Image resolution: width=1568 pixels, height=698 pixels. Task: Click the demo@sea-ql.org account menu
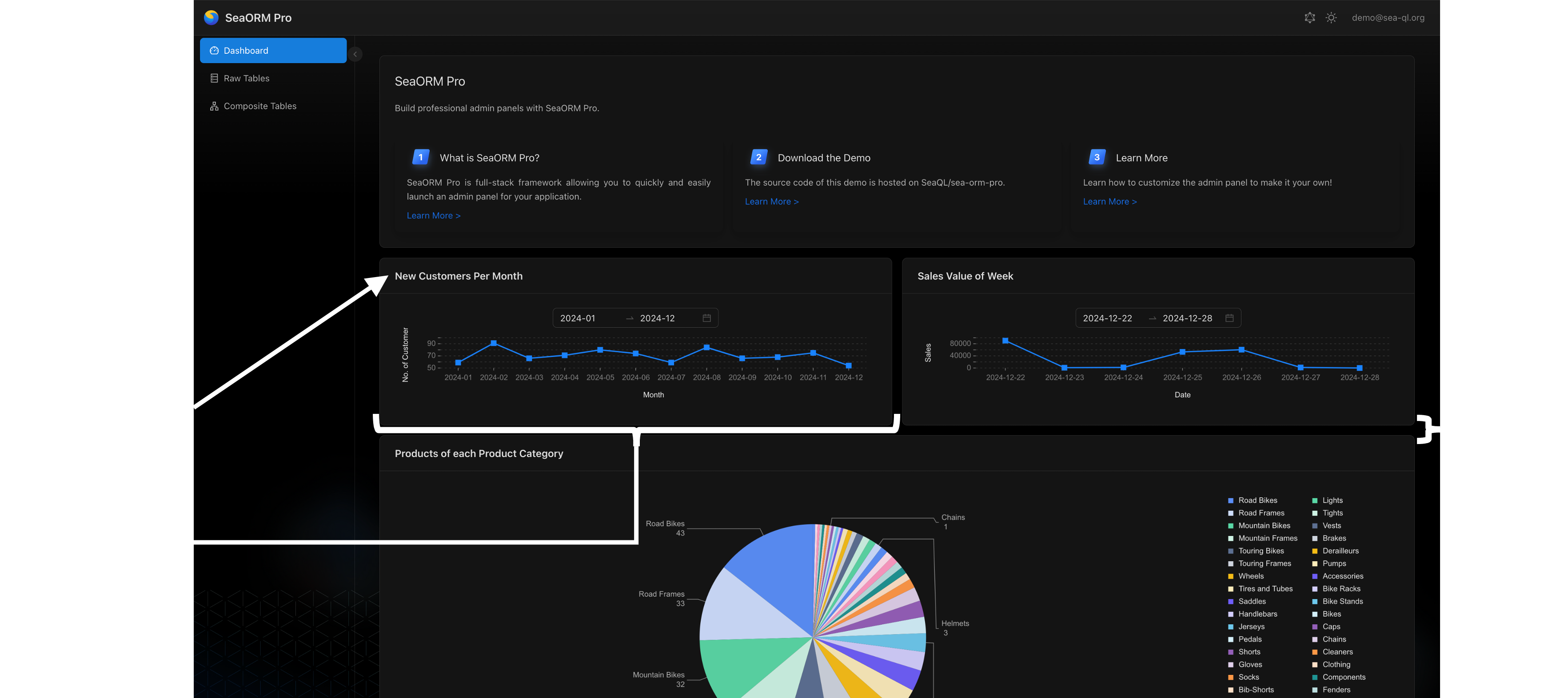tap(1388, 18)
